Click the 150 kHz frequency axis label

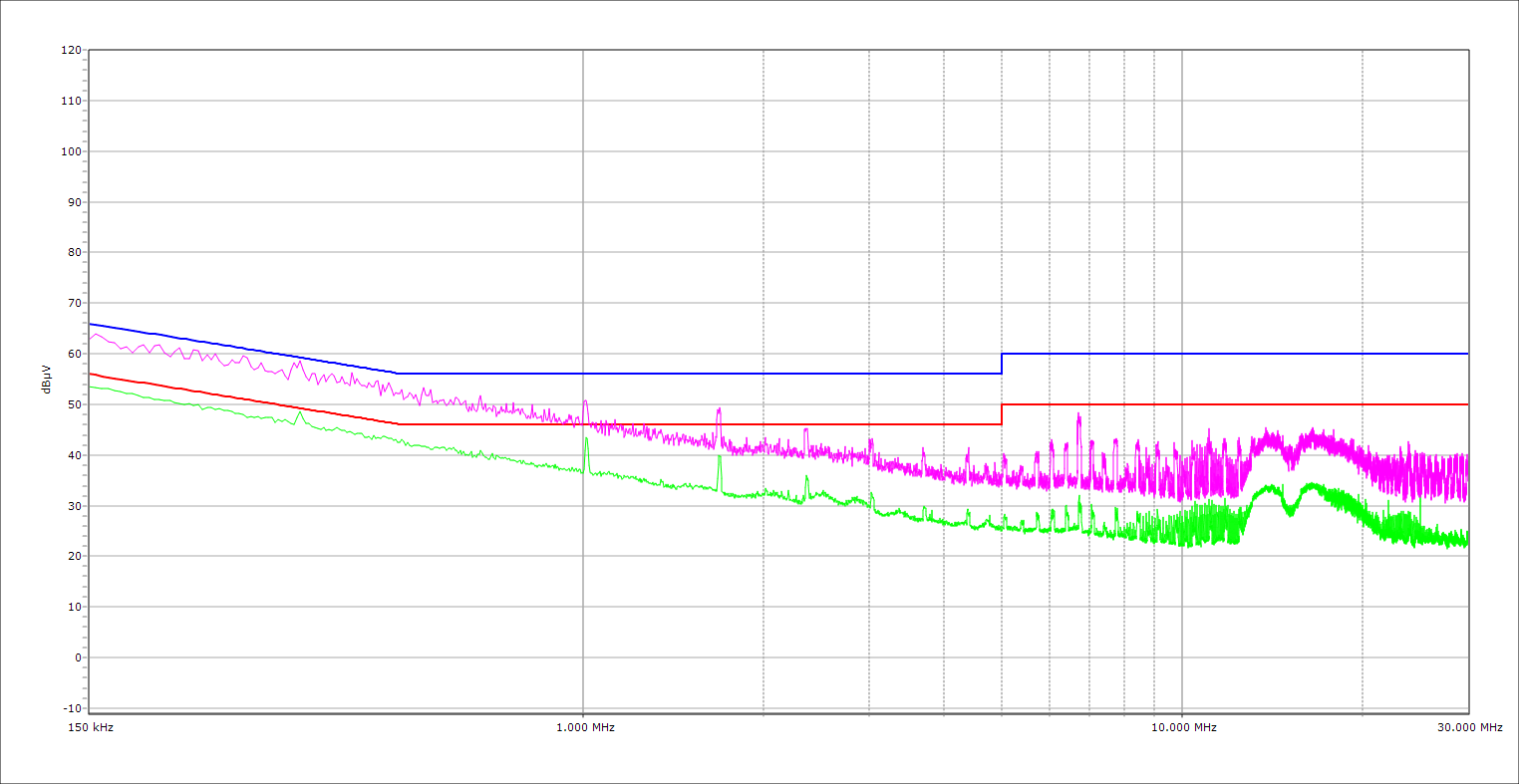click(89, 727)
